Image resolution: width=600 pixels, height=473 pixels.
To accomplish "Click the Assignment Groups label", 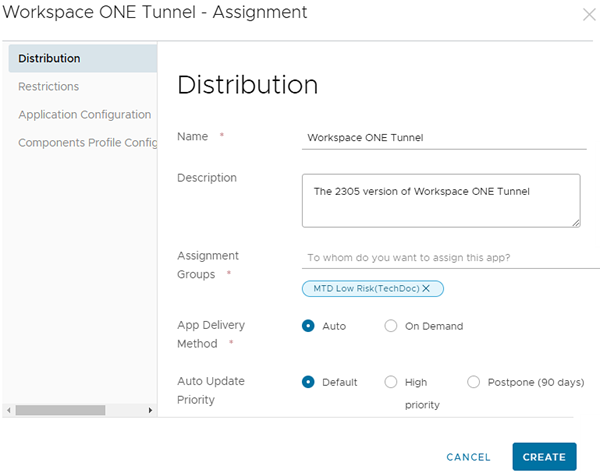I will tap(208, 265).
